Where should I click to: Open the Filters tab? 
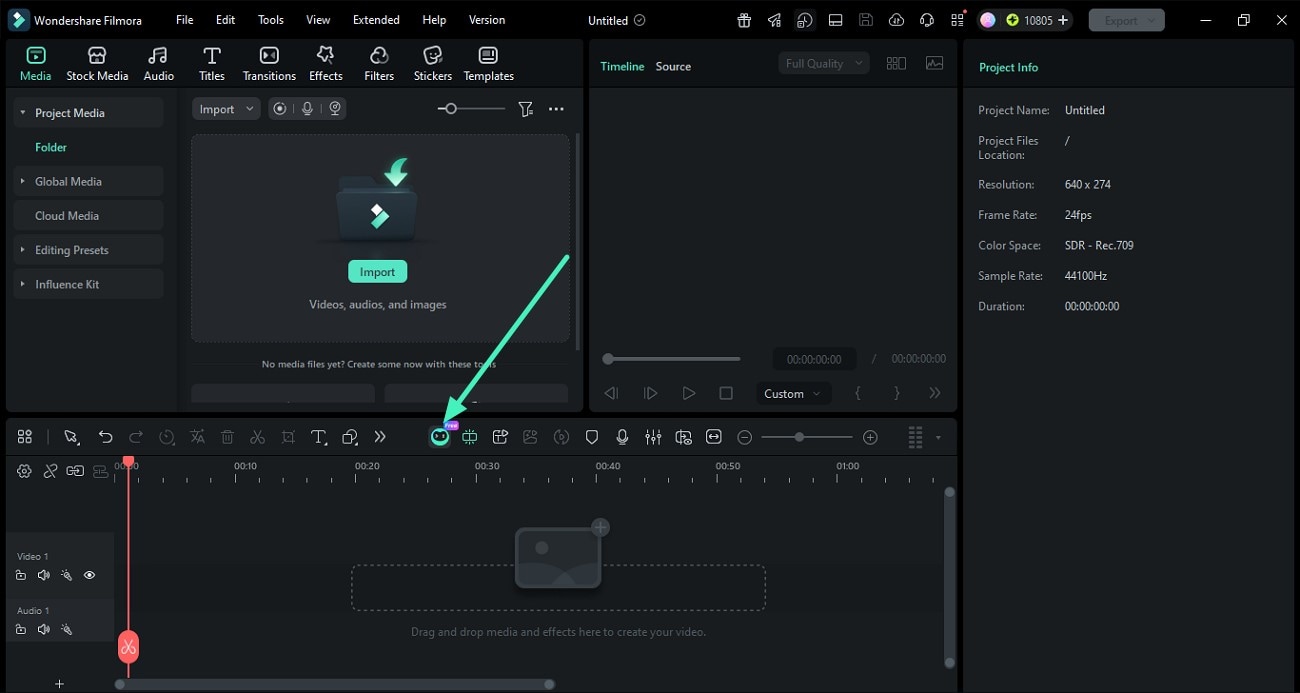379,64
